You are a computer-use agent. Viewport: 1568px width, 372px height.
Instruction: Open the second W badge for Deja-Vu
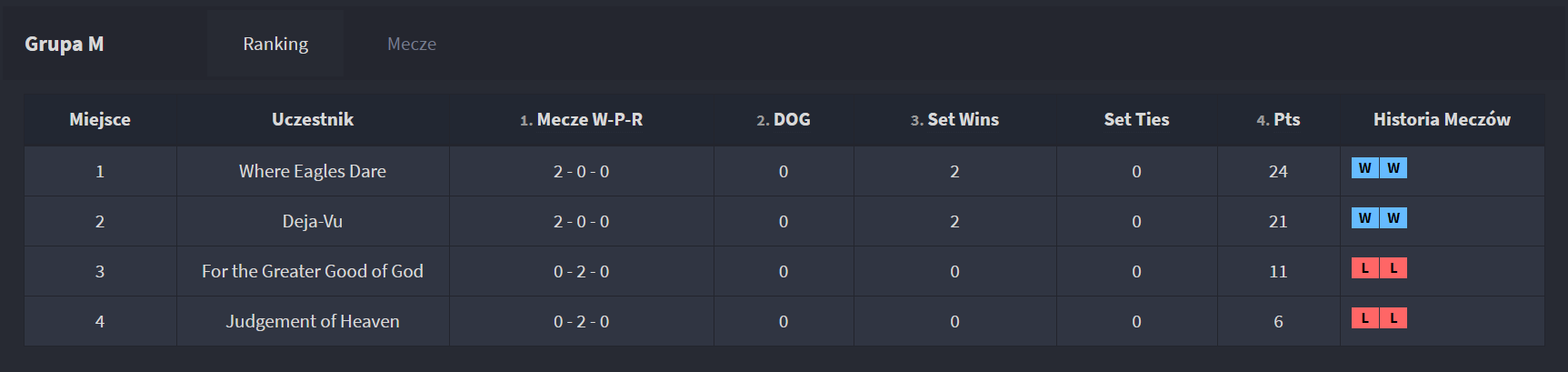(x=1393, y=218)
